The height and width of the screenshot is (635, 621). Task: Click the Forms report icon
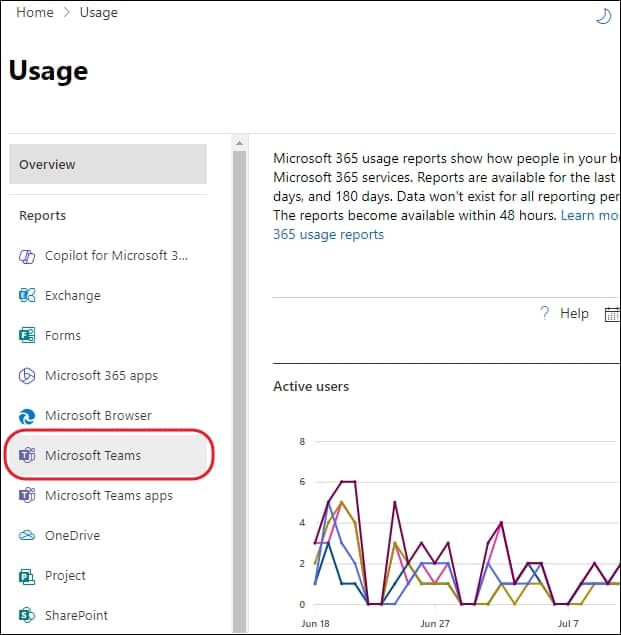[x=27, y=335]
